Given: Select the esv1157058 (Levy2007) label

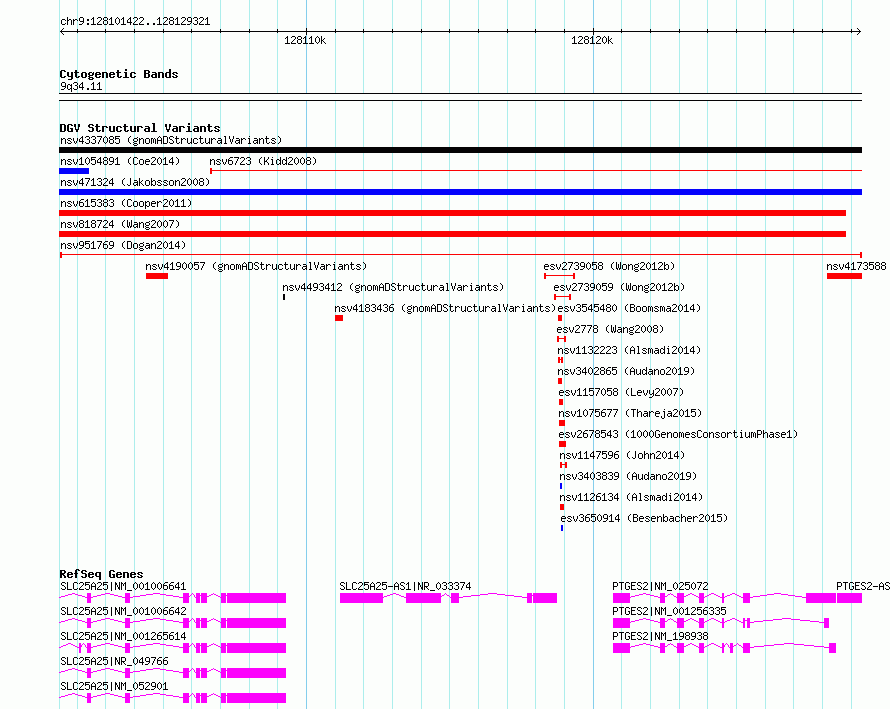Looking at the screenshot, I should [x=621, y=392].
